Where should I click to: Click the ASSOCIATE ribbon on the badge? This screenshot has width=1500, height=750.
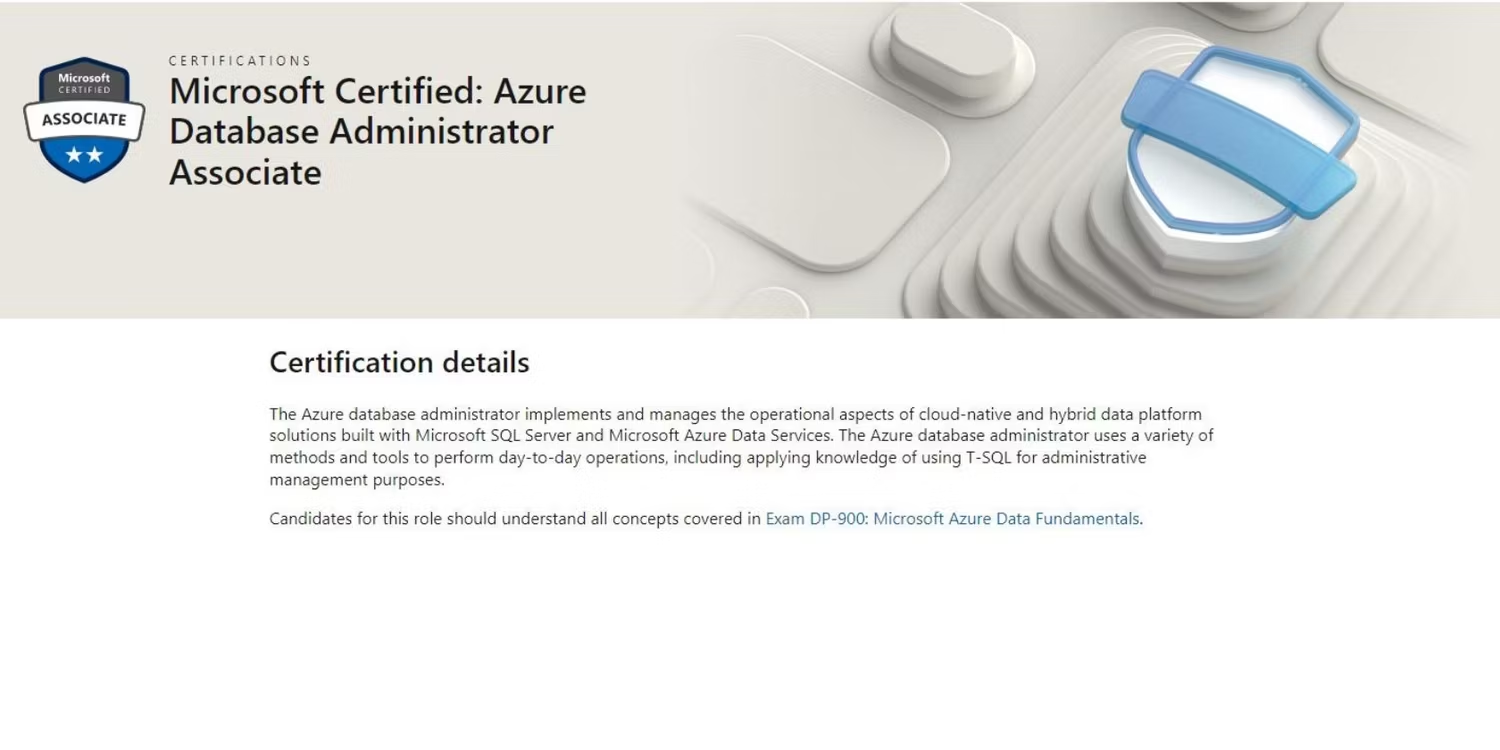click(x=84, y=120)
